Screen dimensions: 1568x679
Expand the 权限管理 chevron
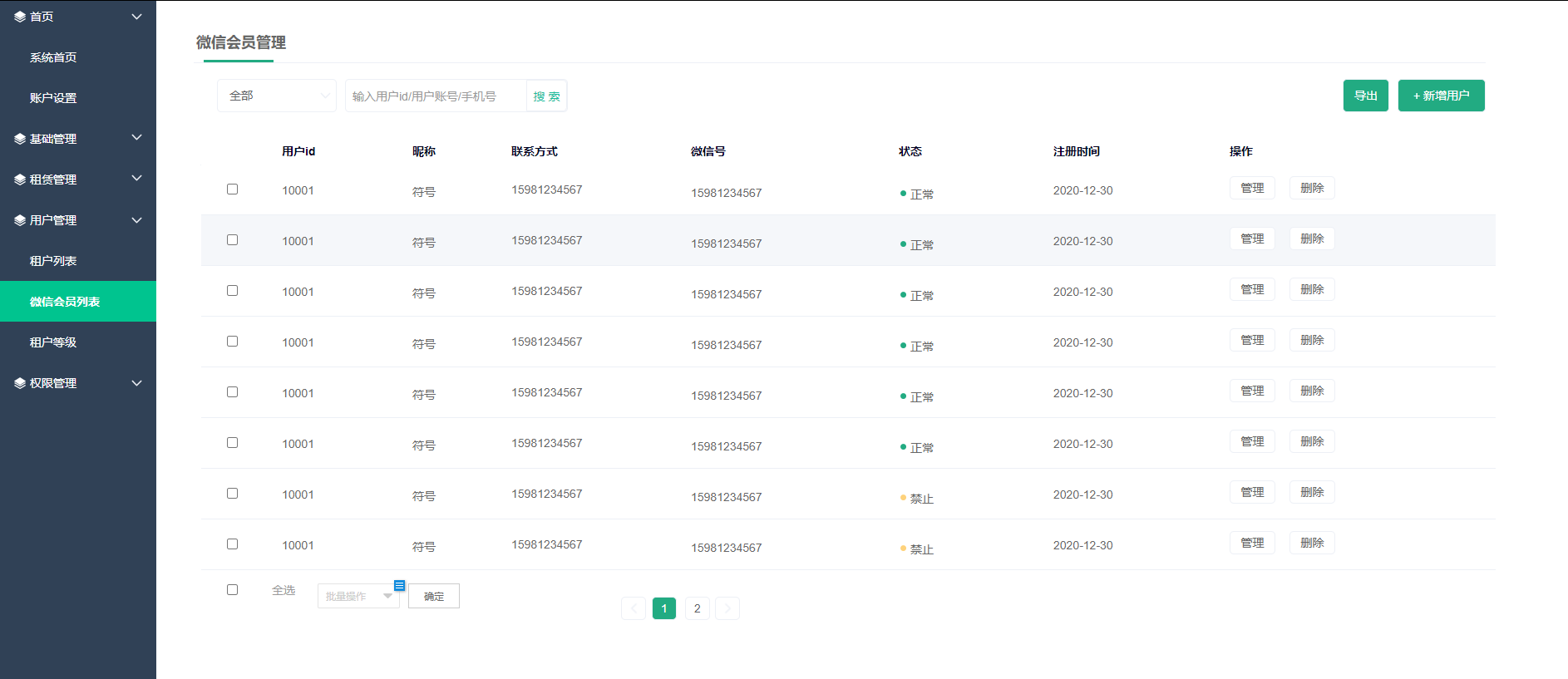click(x=137, y=383)
